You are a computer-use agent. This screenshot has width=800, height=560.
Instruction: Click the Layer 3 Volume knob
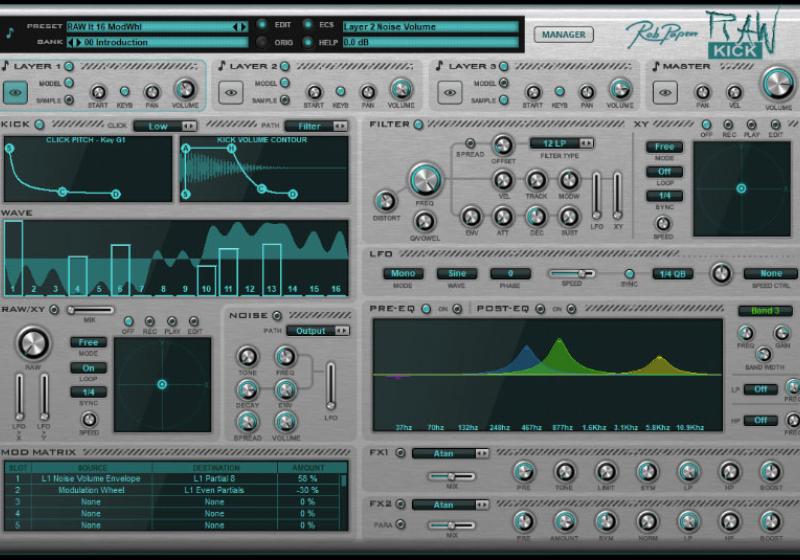point(620,89)
